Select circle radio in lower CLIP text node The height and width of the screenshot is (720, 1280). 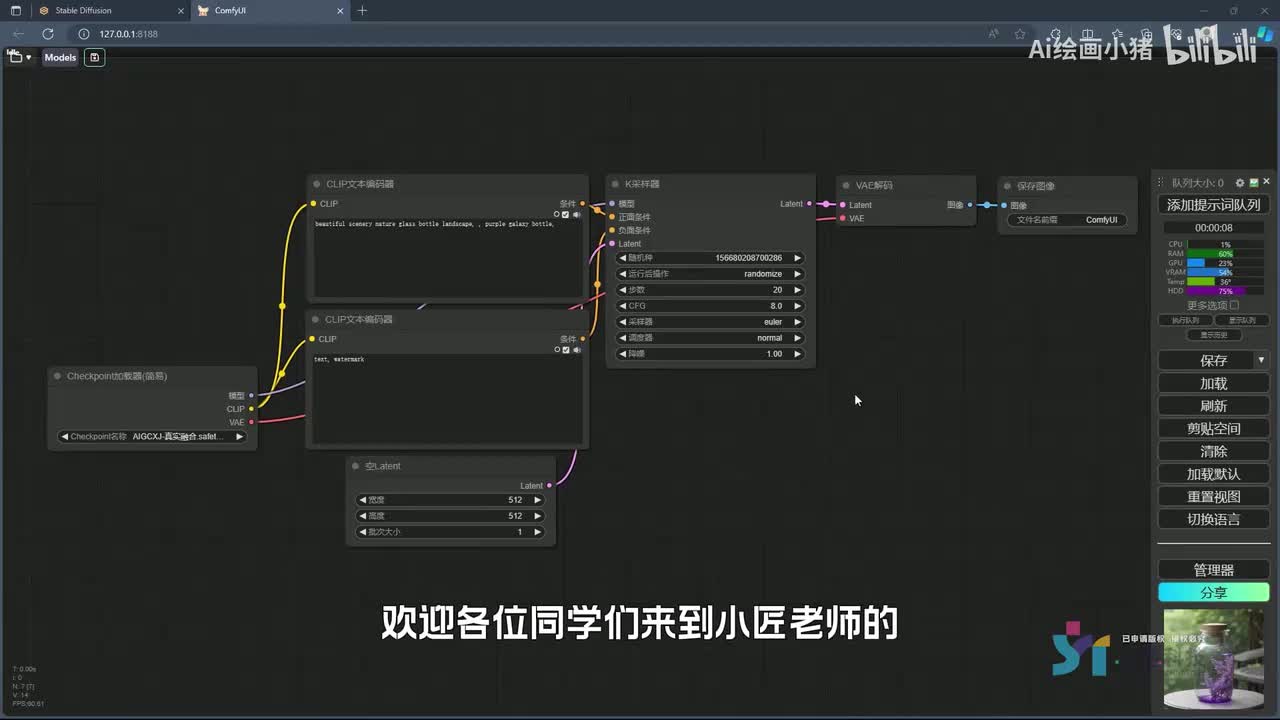557,350
